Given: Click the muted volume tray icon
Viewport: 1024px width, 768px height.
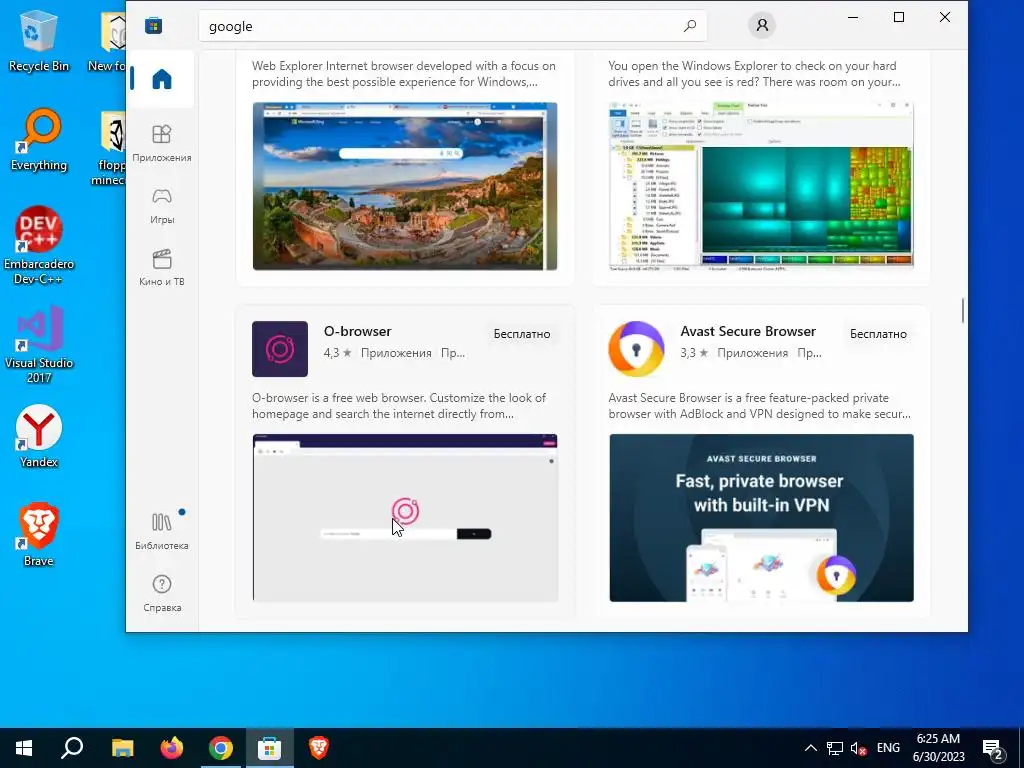Looking at the screenshot, I should click(x=859, y=748).
